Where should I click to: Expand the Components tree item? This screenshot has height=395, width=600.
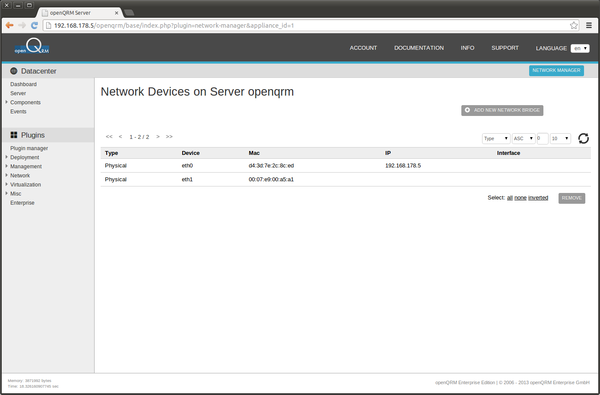7,102
